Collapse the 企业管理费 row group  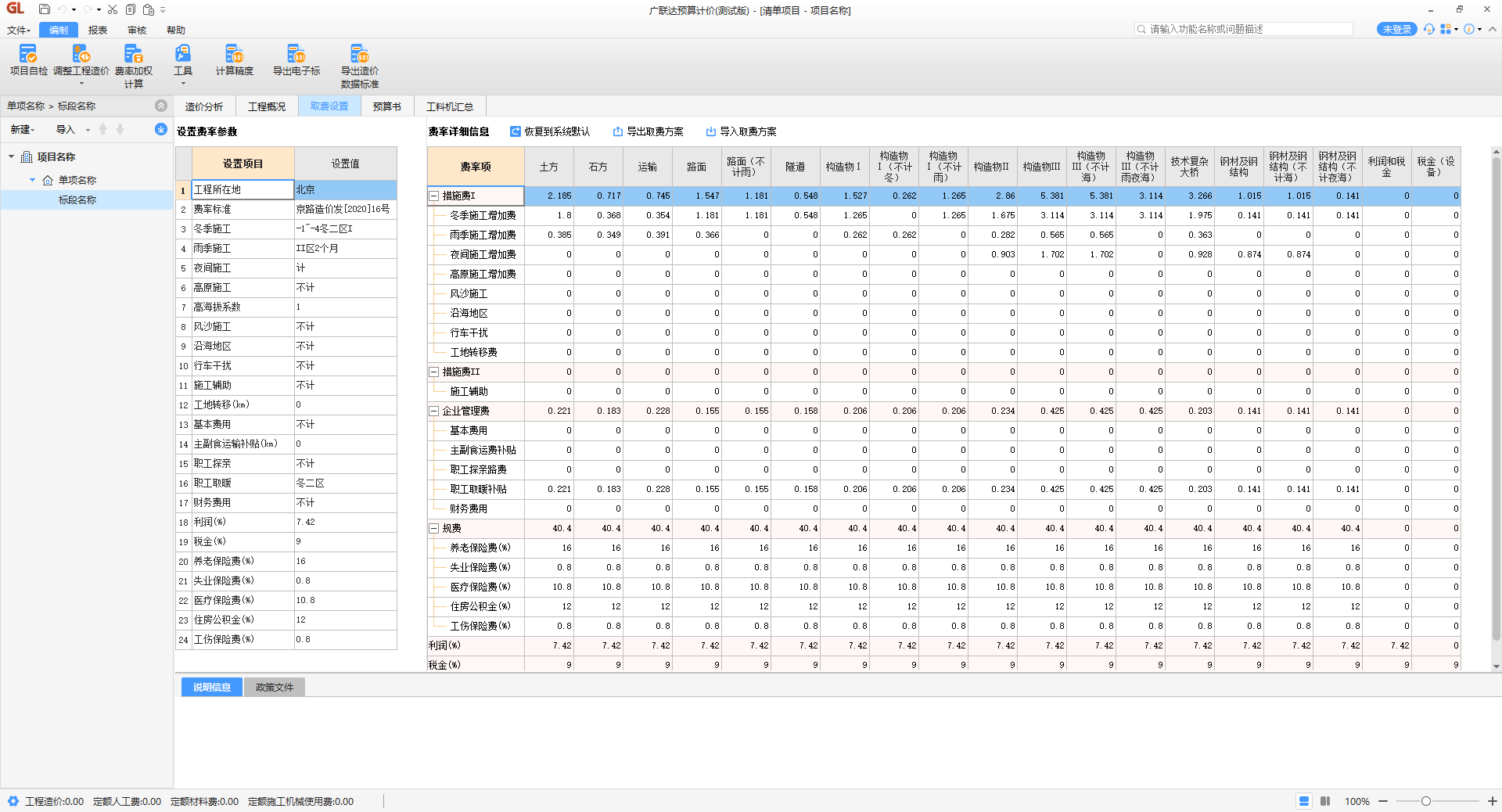[434, 411]
